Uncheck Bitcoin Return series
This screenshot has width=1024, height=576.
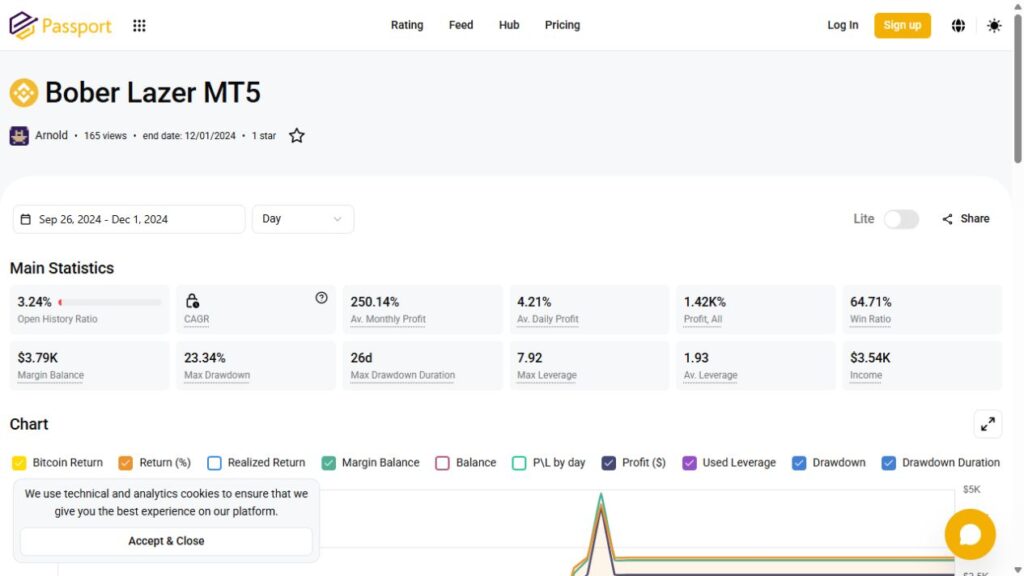pos(19,463)
